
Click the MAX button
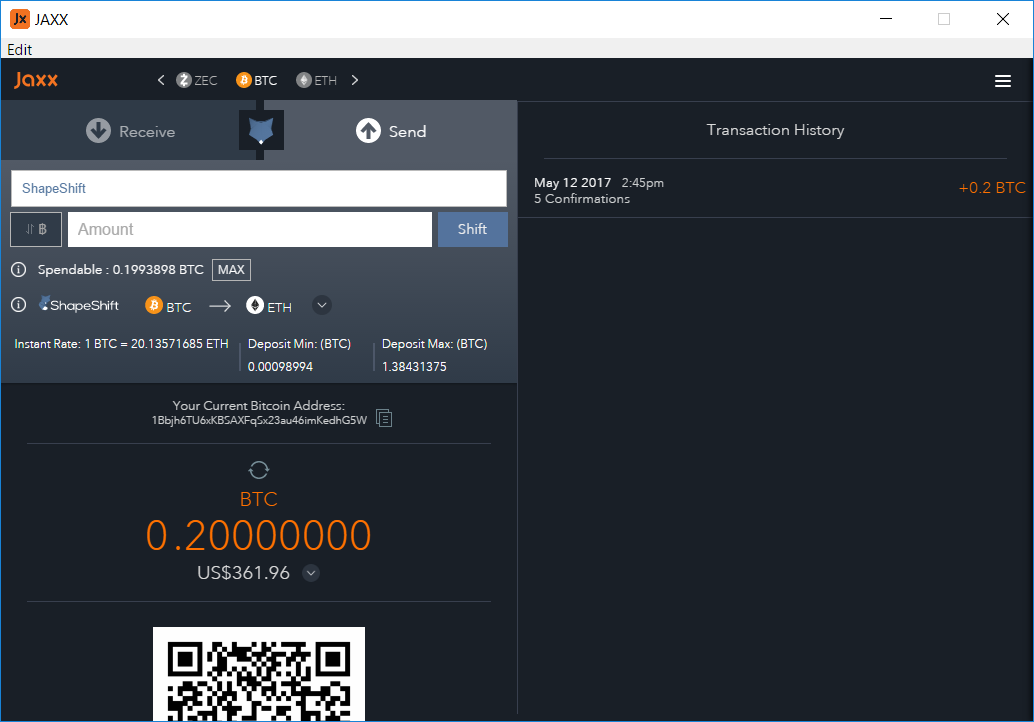[231, 270]
